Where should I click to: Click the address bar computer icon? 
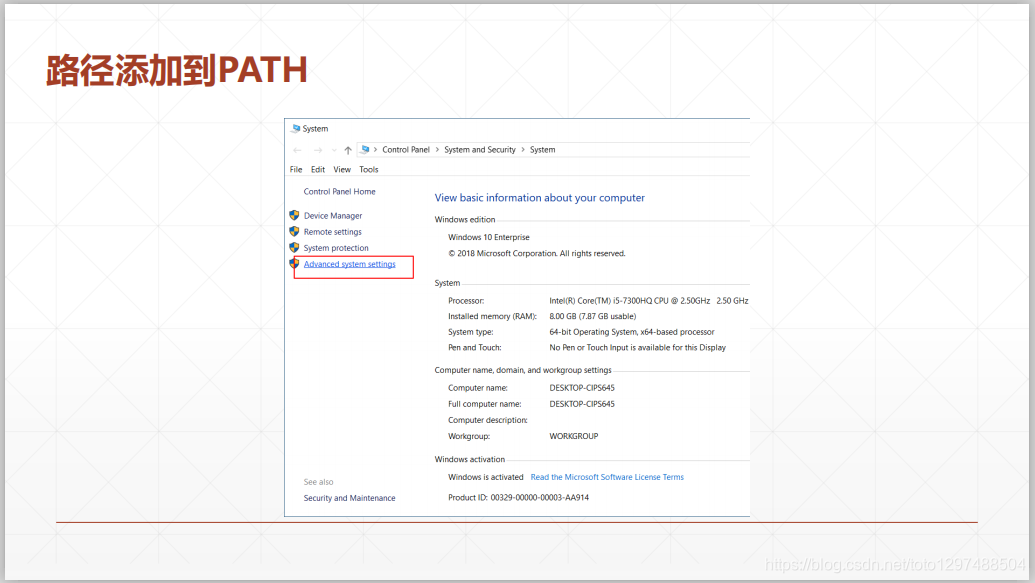click(x=364, y=150)
